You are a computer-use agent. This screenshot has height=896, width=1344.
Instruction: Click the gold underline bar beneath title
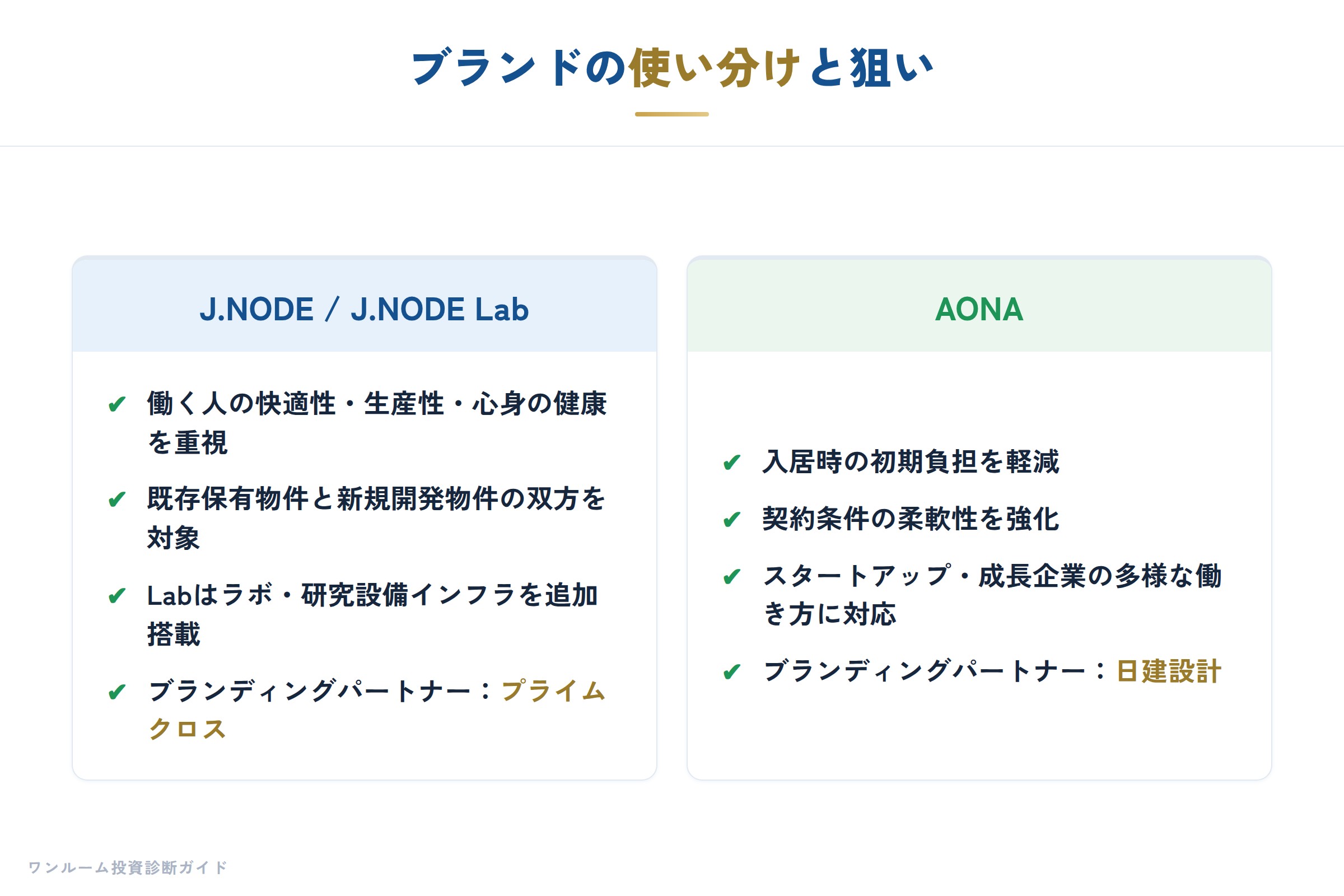click(x=672, y=114)
